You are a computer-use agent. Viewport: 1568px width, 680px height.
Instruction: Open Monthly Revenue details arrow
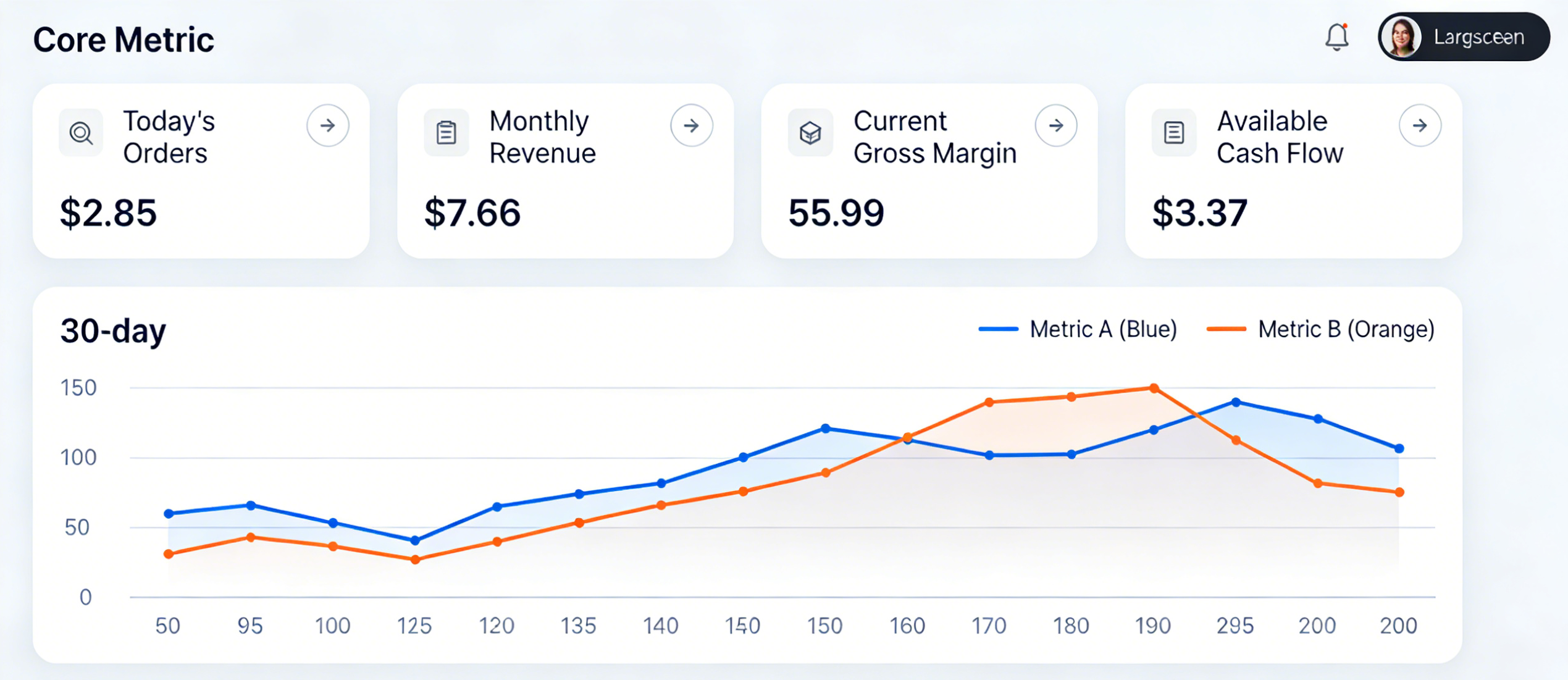coord(692,125)
